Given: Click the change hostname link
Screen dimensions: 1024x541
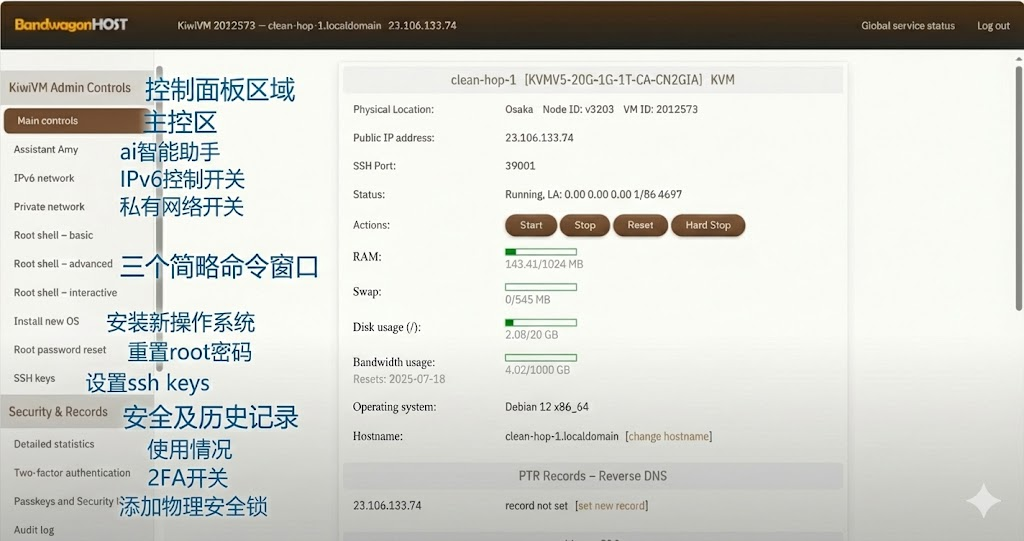Looking at the screenshot, I should [668, 436].
